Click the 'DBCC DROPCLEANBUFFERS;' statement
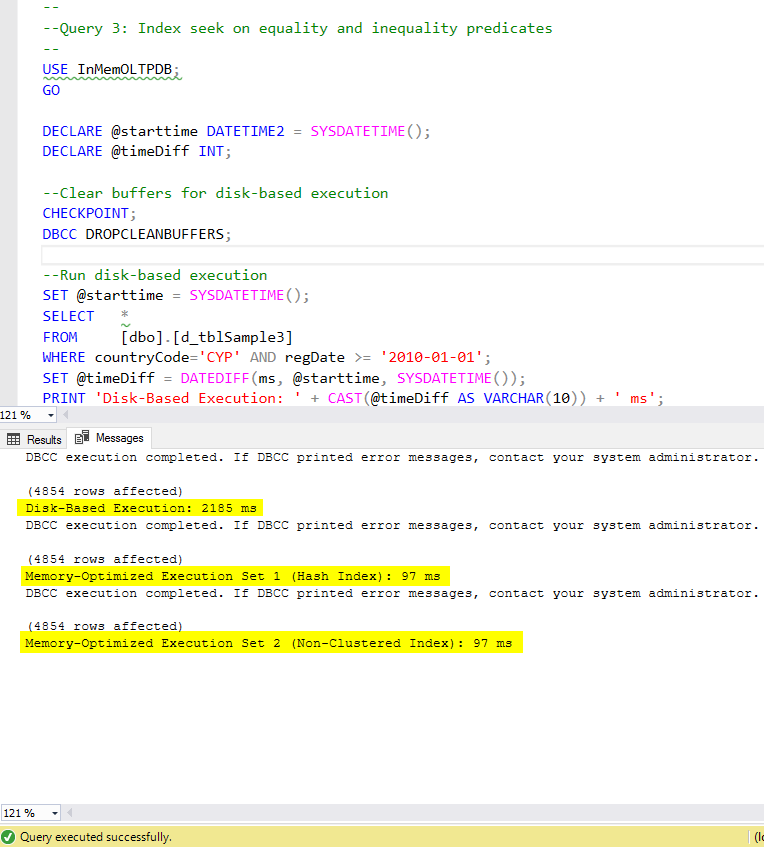The image size is (764, 847). (x=137, y=234)
